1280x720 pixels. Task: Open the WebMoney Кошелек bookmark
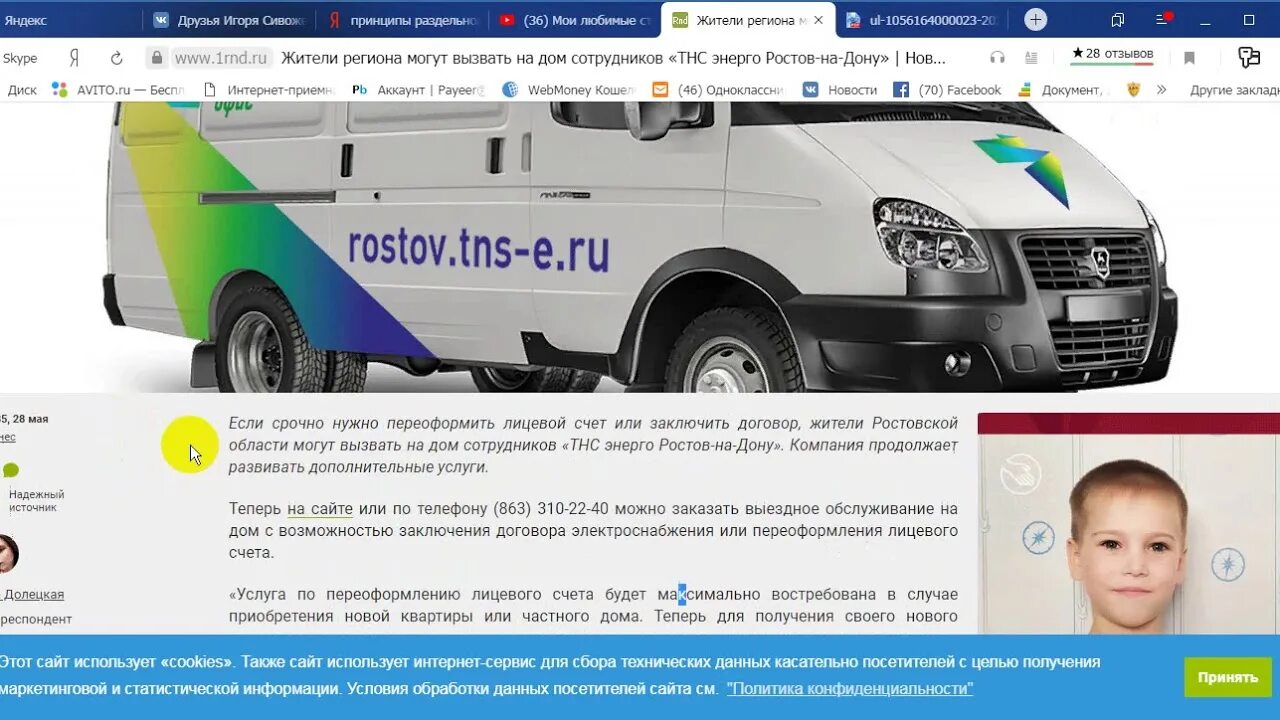568,90
